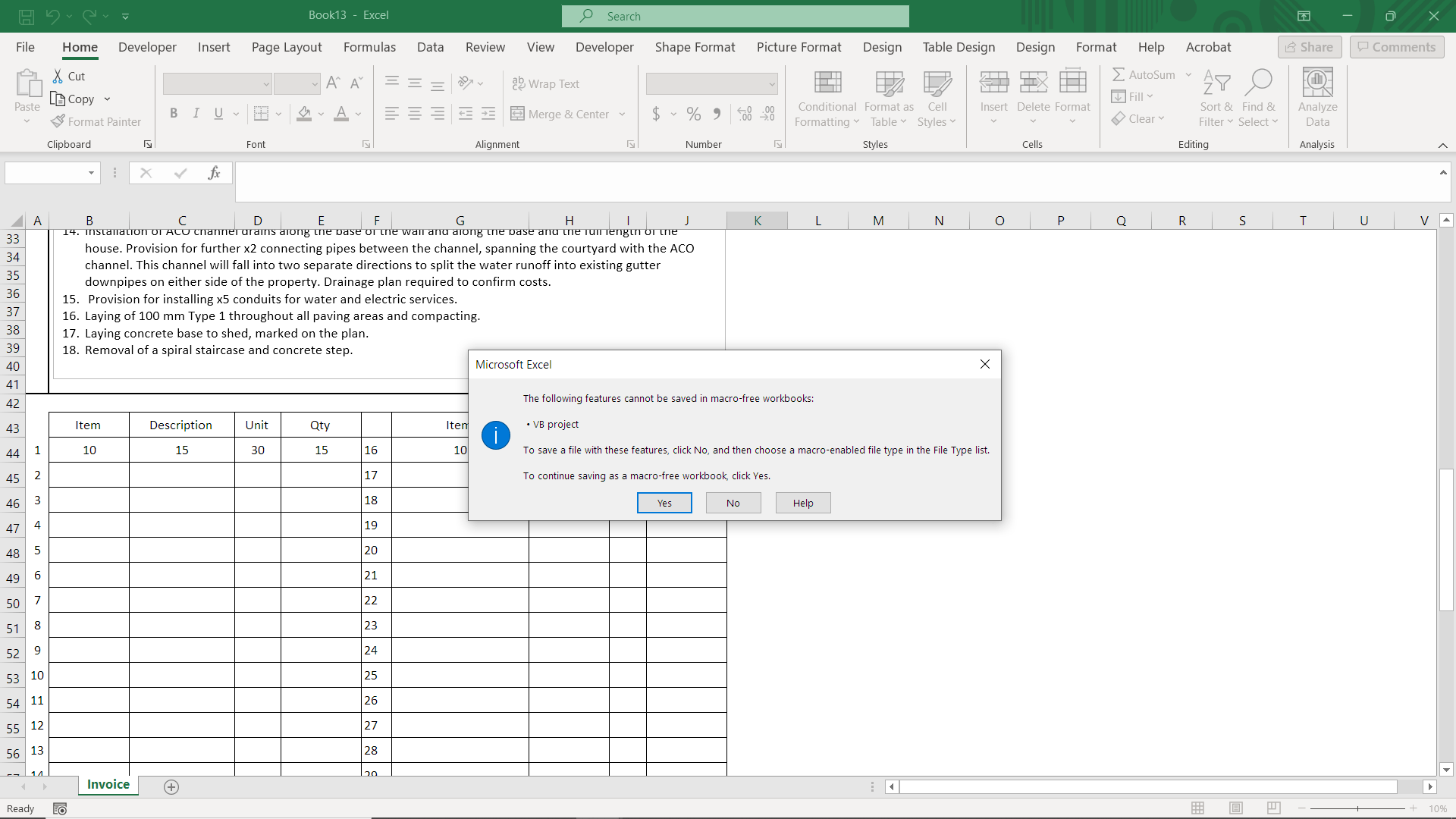Click the macro recording status icon
This screenshot has width=1456, height=819.
pos(60,809)
